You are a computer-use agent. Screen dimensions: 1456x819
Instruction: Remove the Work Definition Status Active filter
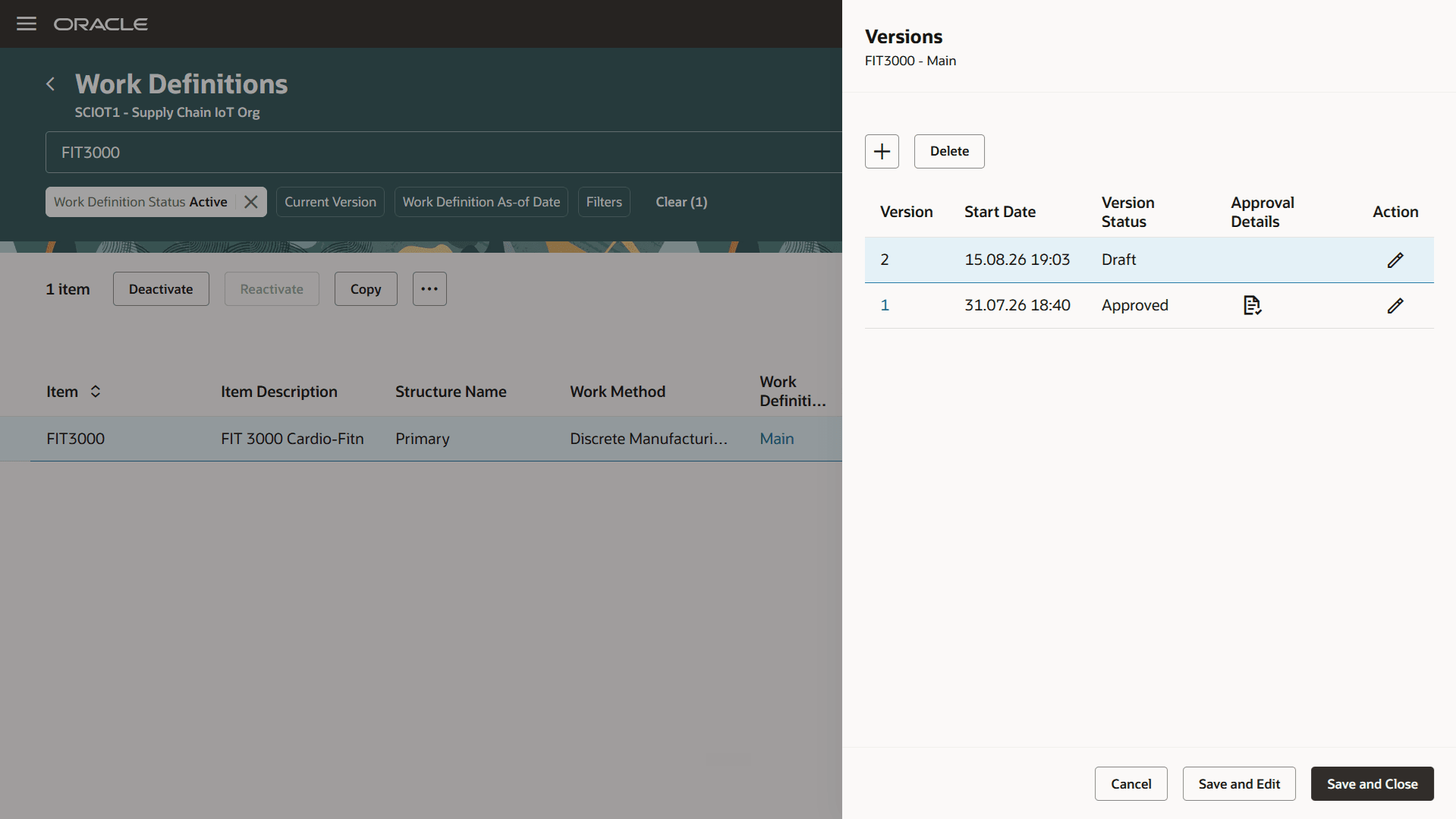pos(251,202)
